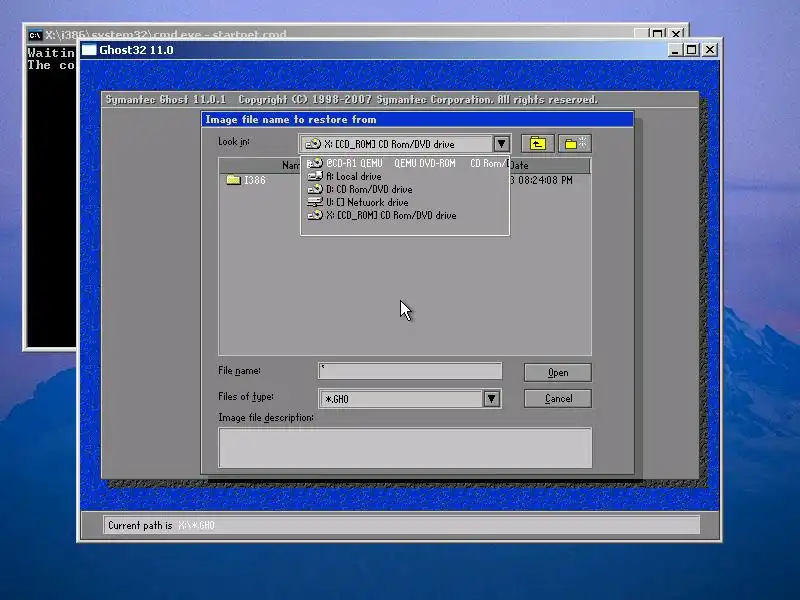Click the Current path status bar text
Screen dimensions: 800x600
click(x=161, y=526)
